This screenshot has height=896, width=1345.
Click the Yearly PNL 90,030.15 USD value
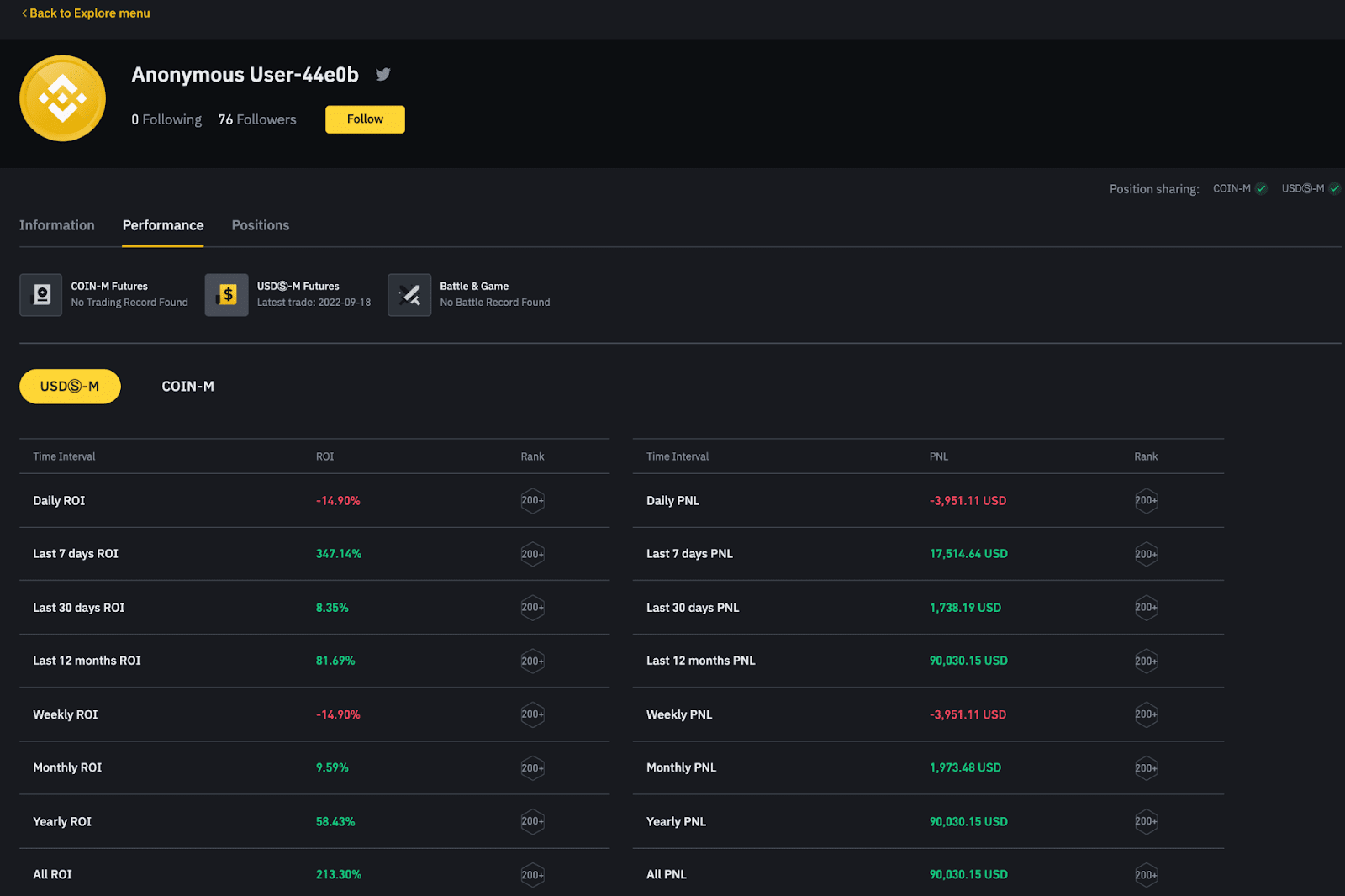(x=968, y=822)
